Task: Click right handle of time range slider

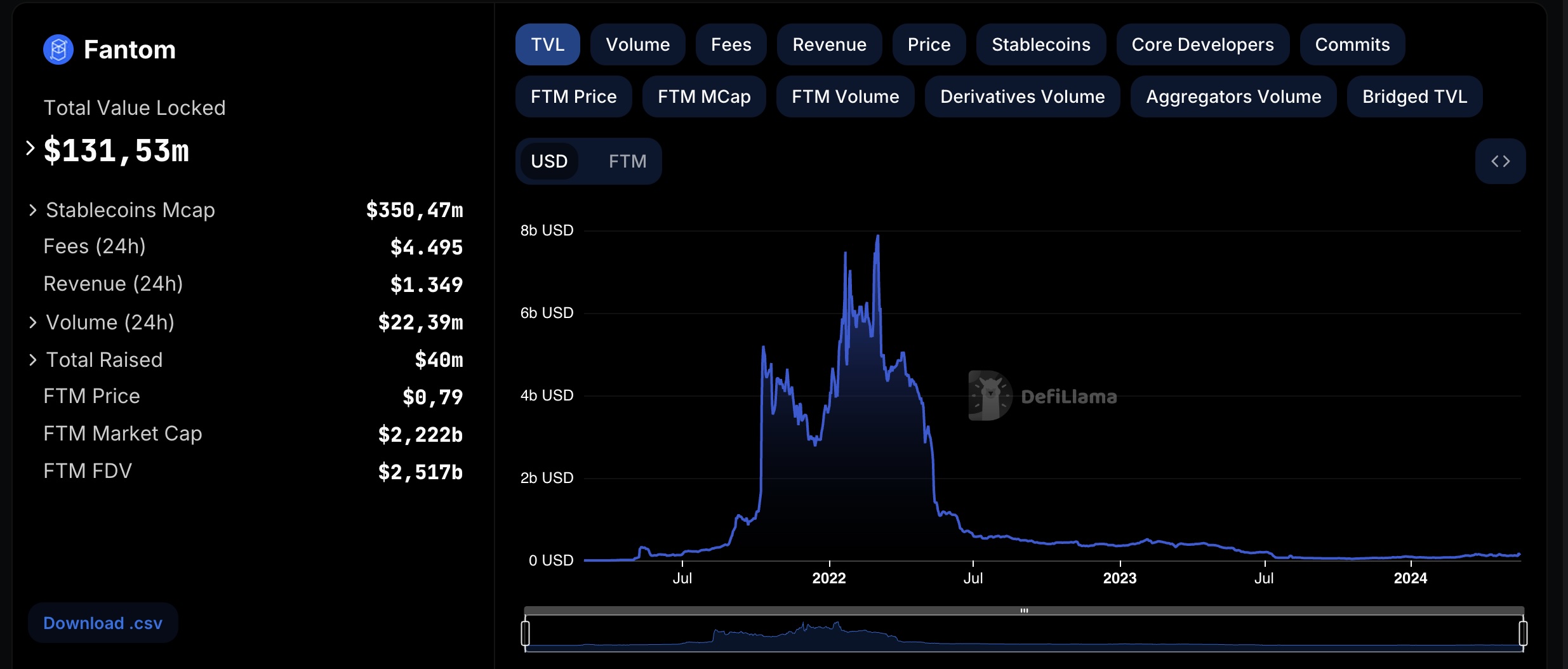Action: (x=1522, y=633)
